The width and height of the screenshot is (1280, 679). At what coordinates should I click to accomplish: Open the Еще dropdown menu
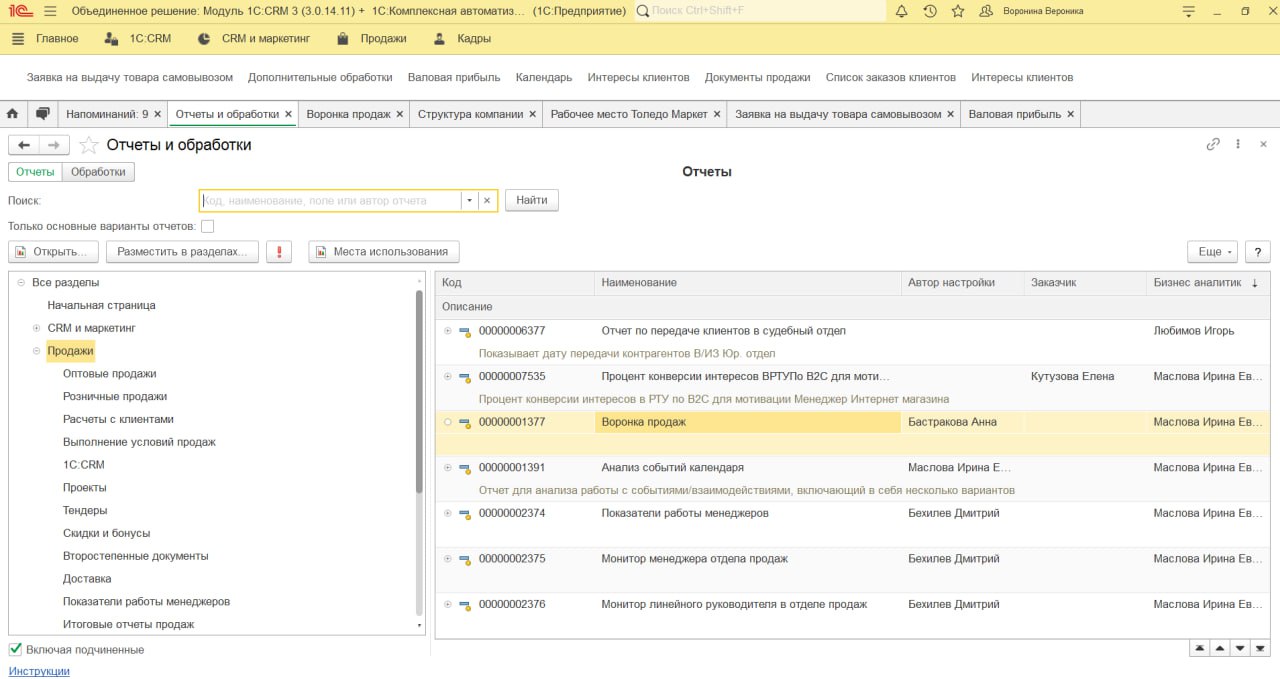point(1212,252)
